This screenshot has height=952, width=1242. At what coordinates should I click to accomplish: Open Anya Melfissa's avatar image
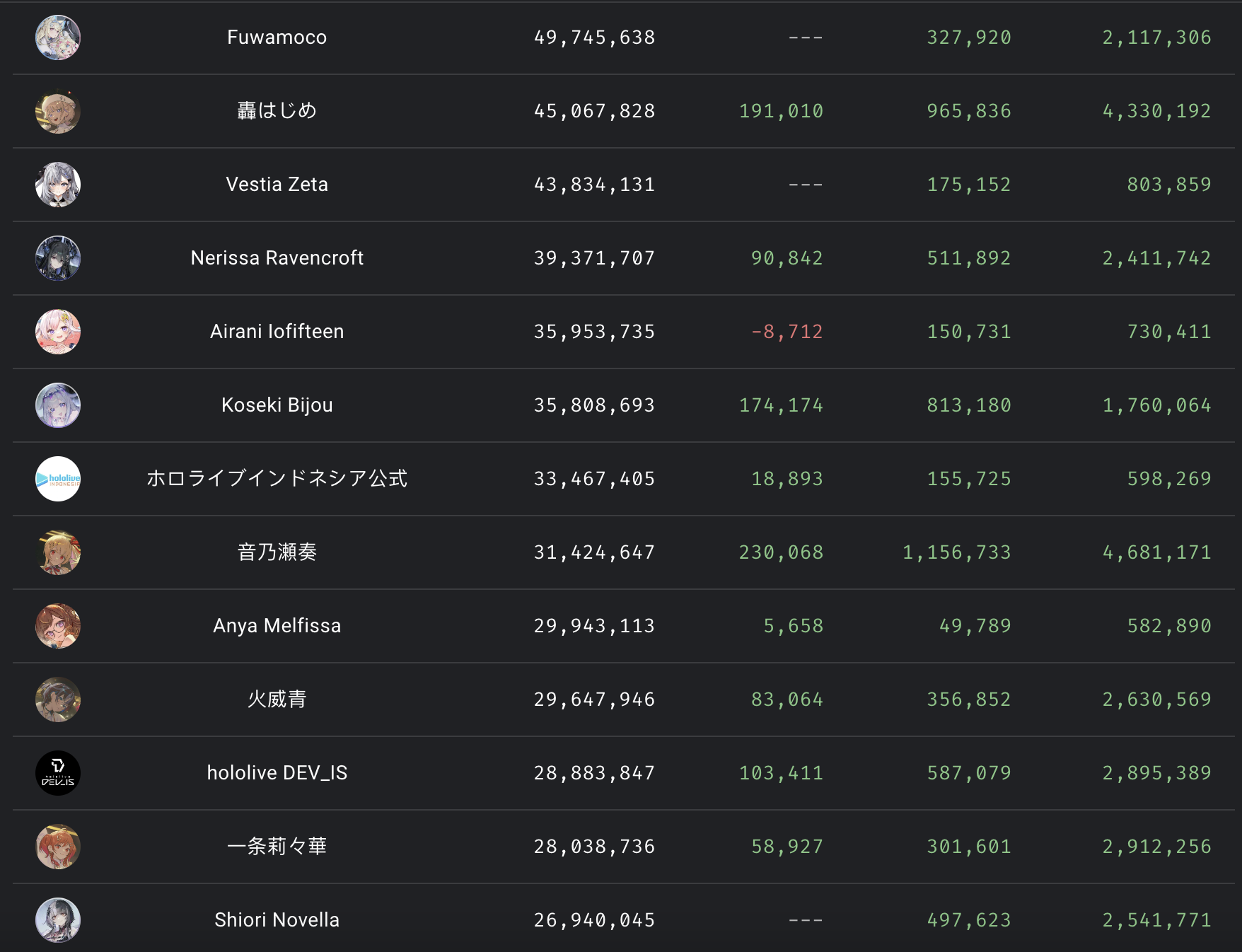(x=58, y=626)
